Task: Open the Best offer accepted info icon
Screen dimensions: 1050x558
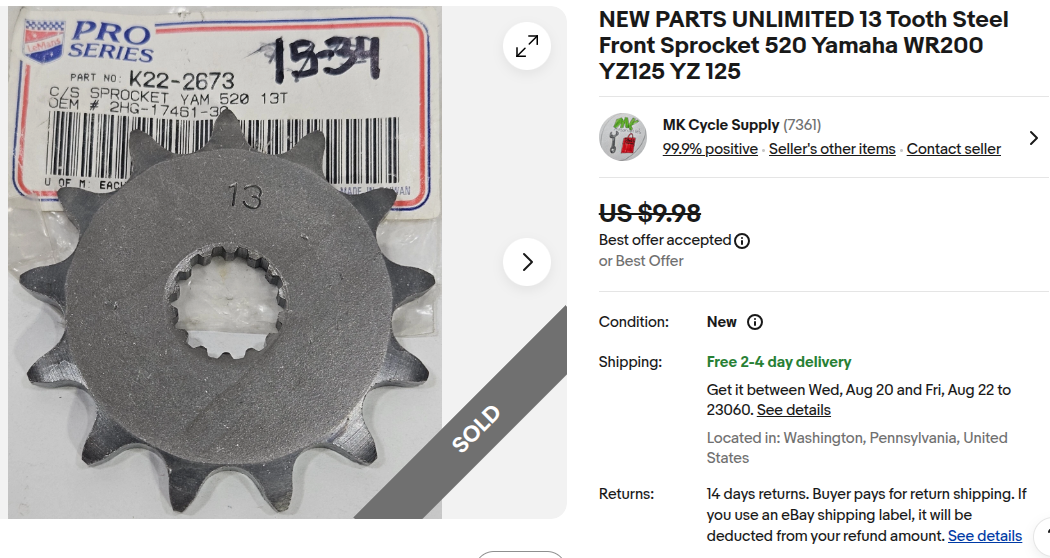Action: pyautogui.click(x=742, y=241)
